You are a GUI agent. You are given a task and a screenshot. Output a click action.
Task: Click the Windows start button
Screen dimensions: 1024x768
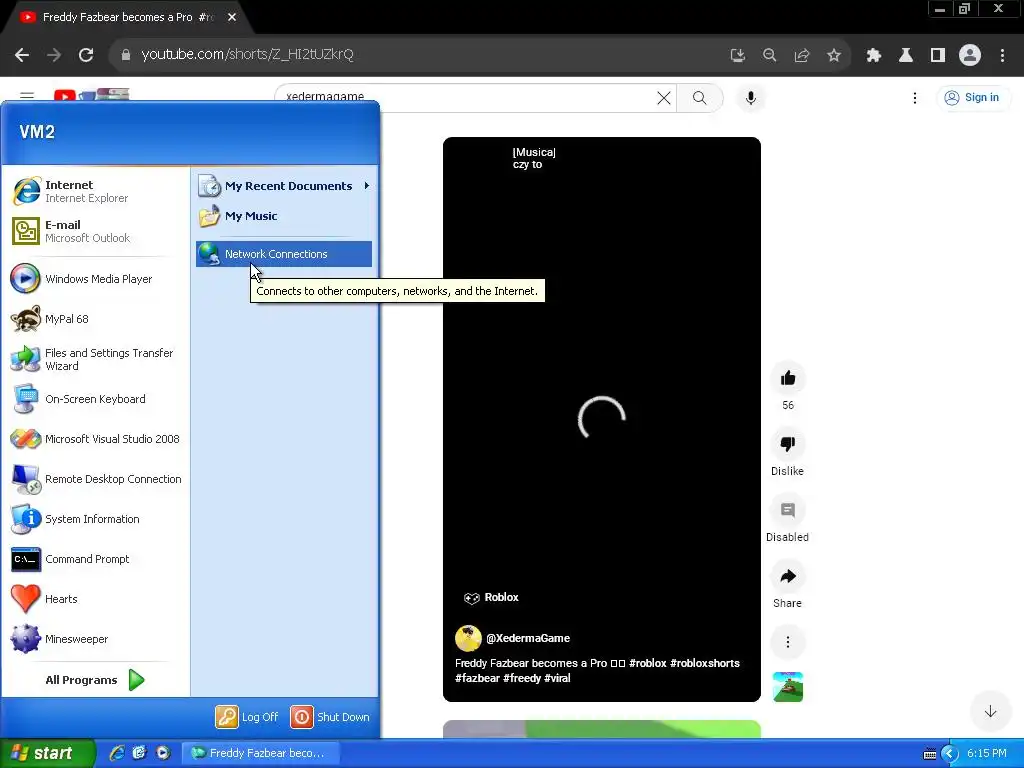pos(46,753)
